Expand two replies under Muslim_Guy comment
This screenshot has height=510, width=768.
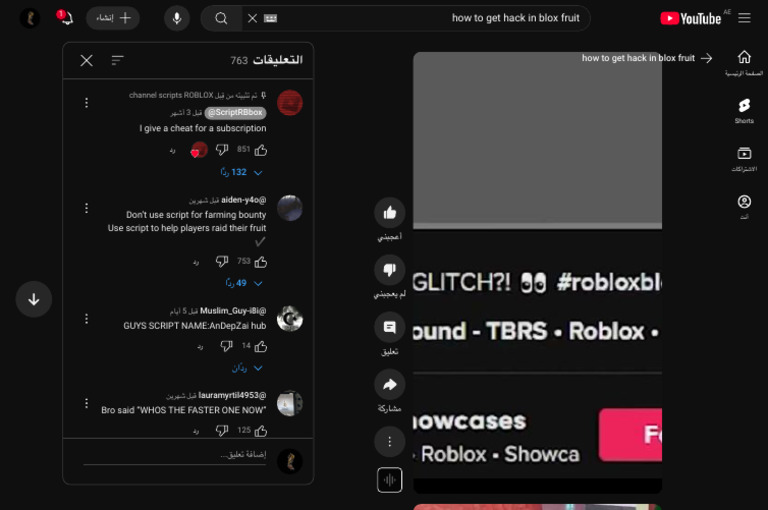pos(247,368)
